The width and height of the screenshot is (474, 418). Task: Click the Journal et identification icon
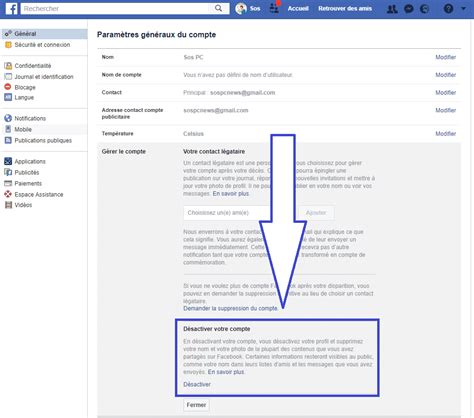(8, 77)
